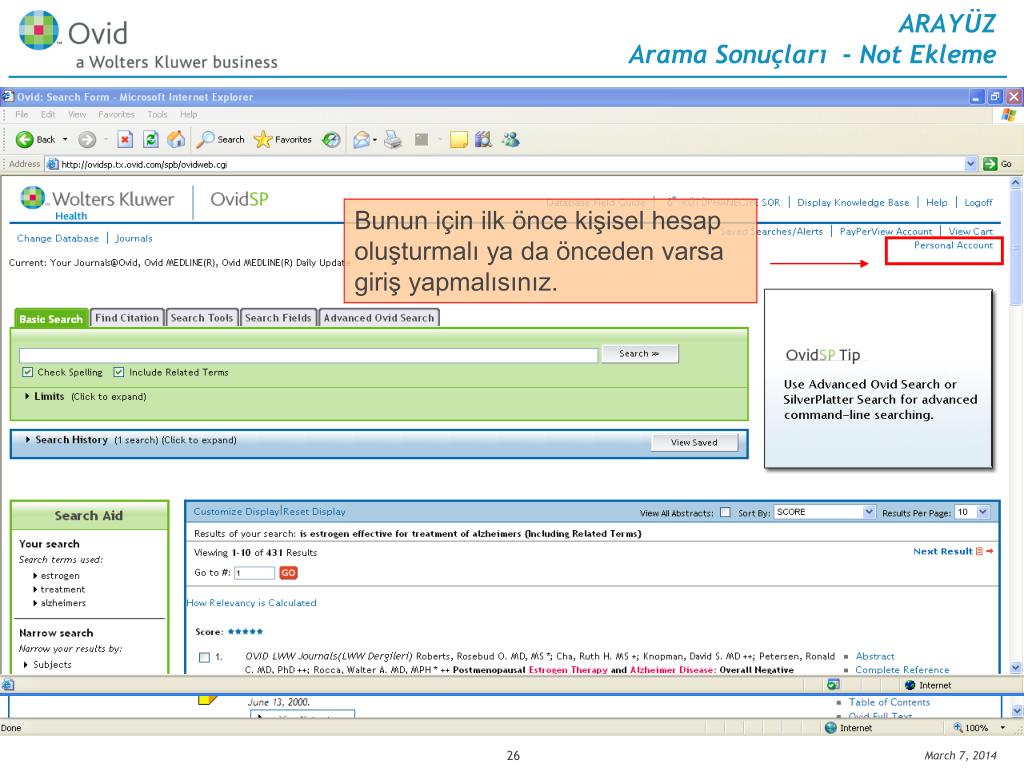Open Display Knowledge Base link

(853, 202)
